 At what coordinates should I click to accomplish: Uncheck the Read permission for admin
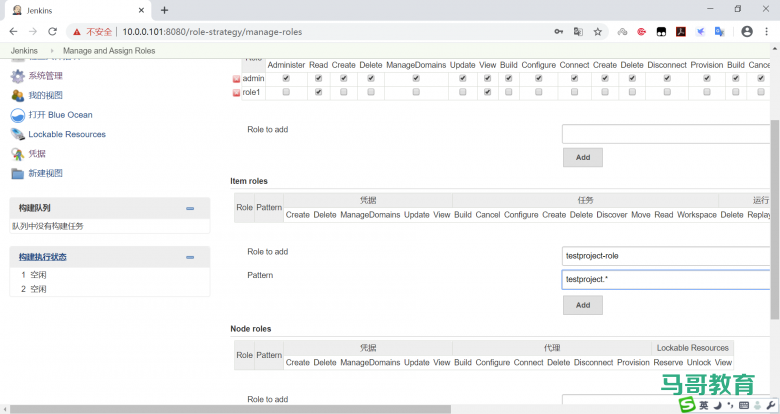pos(318,78)
